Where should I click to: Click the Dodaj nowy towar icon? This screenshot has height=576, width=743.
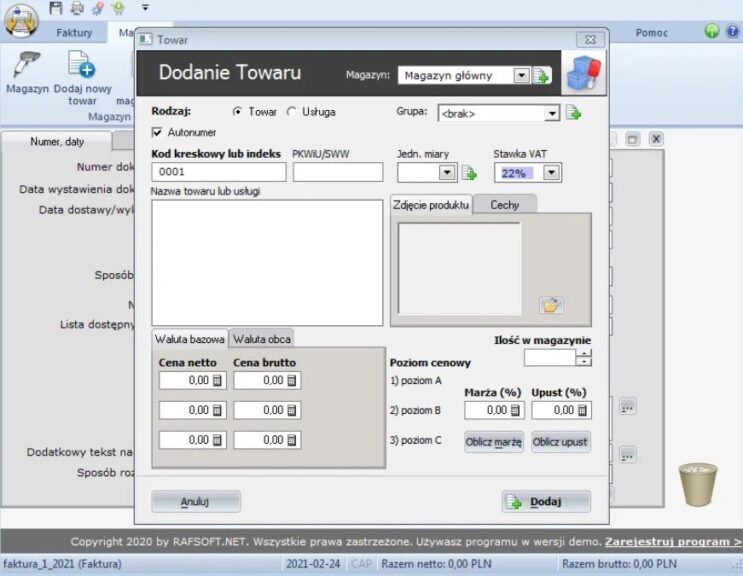coord(81,65)
